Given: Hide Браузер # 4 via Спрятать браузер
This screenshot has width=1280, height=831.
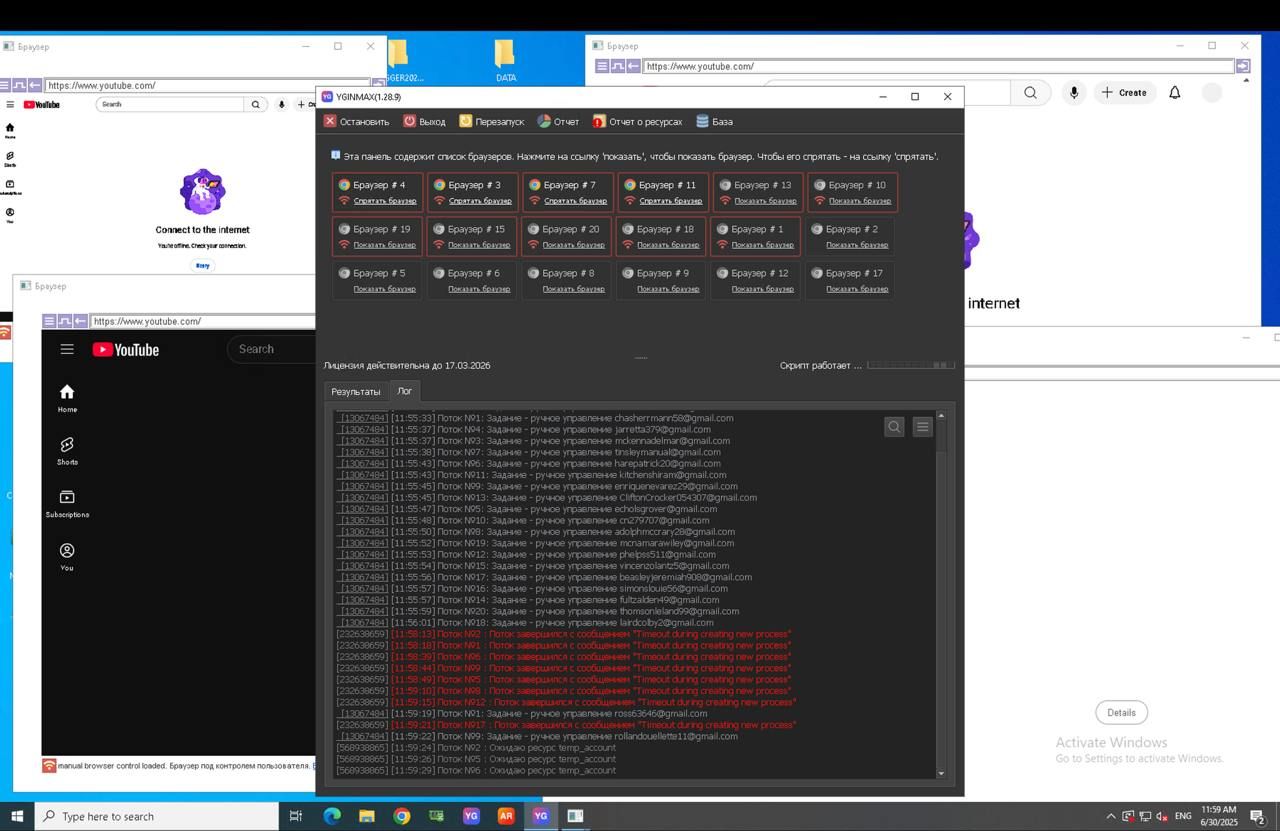Looking at the screenshot, I should [384, 201].
